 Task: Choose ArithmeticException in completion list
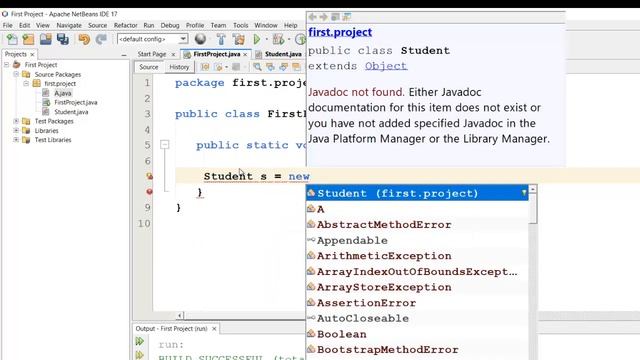tap(417, 256)
